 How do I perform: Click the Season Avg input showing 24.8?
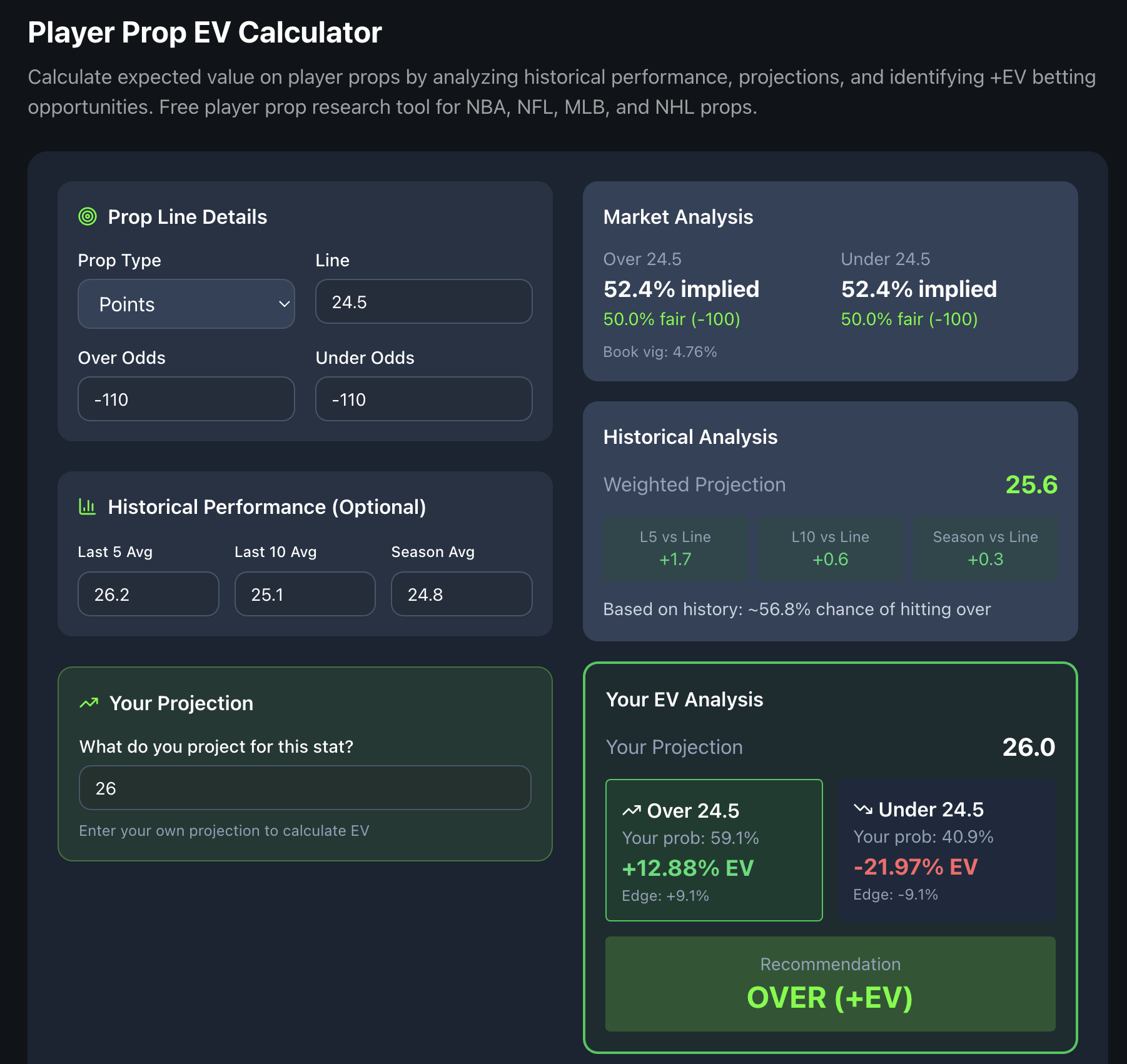coord(461,594)
